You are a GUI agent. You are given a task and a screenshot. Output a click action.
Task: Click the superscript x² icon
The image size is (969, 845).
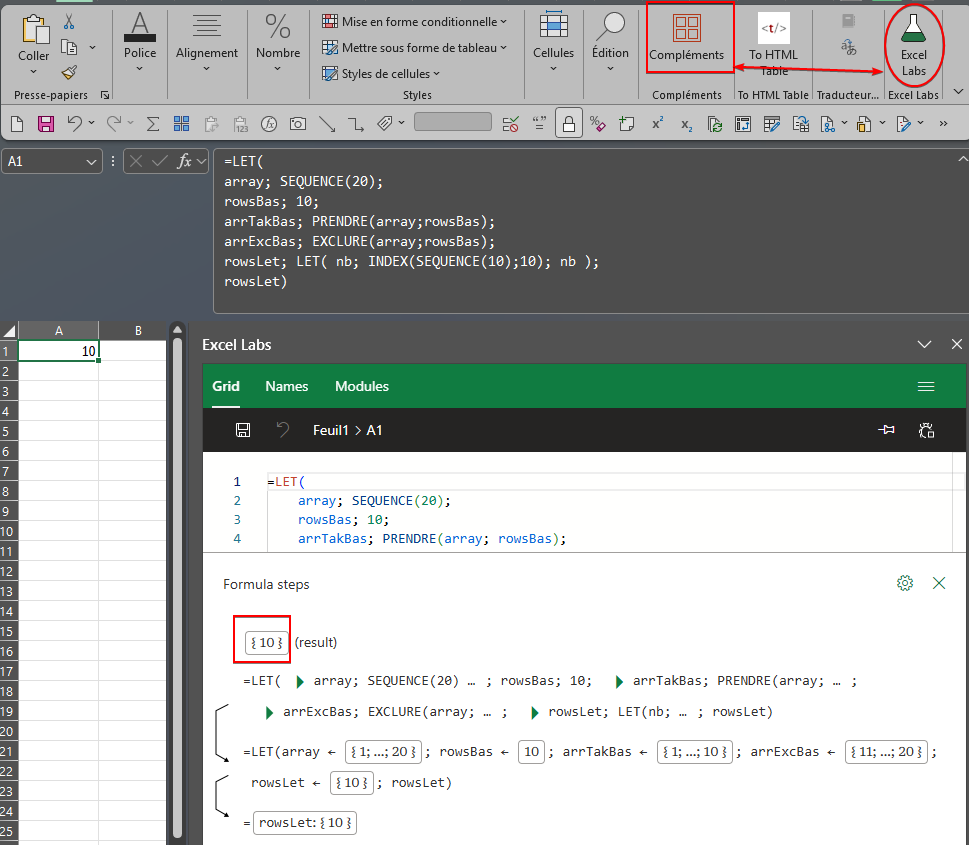[658, 123]
